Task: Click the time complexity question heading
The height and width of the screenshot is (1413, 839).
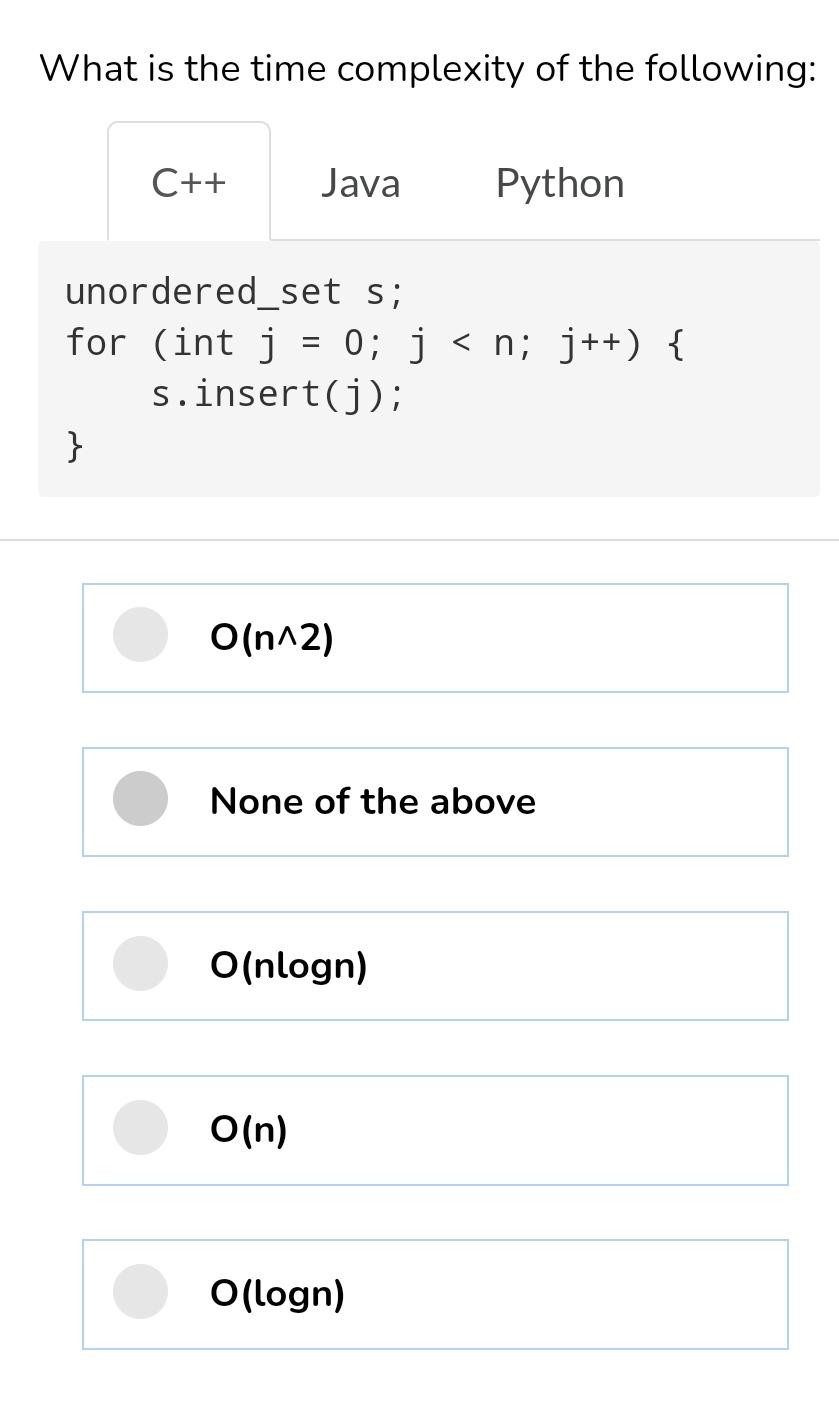Action: point(428,69)
